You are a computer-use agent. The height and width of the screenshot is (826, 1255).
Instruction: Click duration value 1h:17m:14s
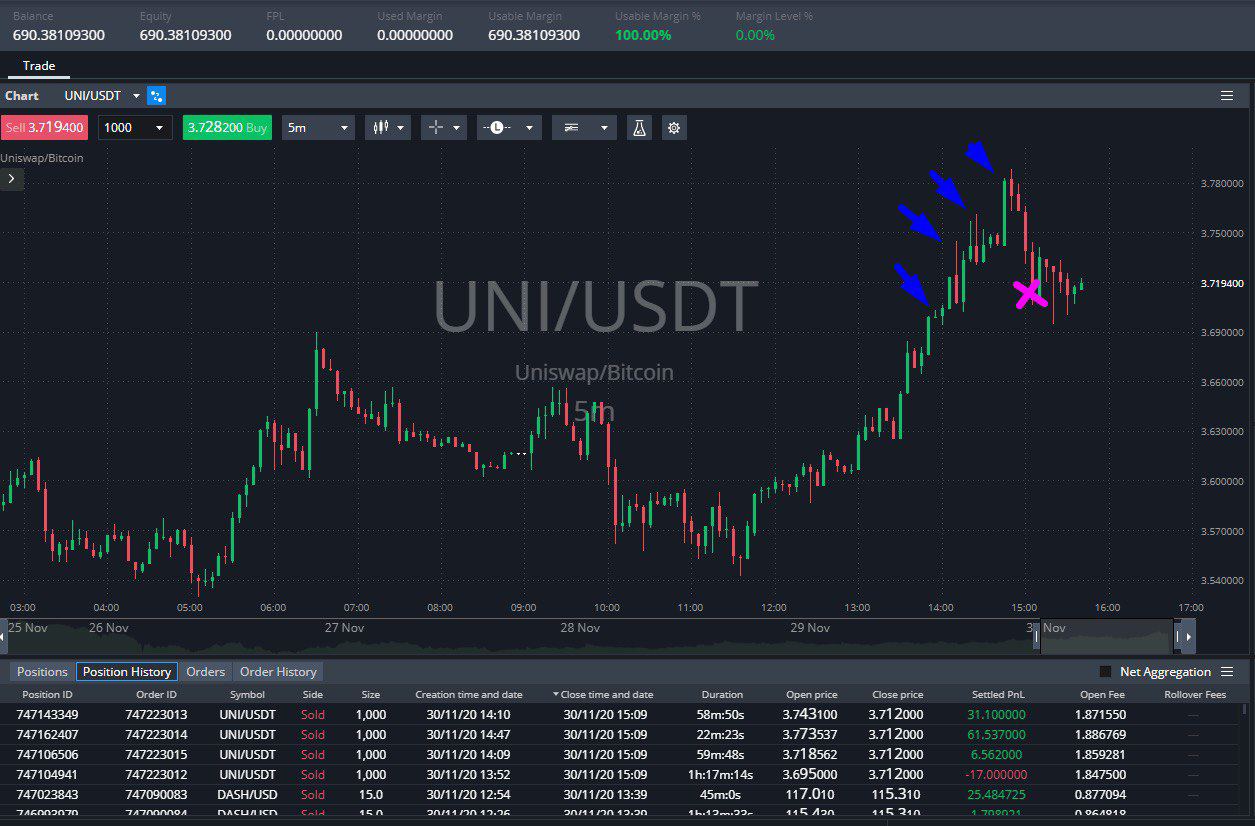(721, 775)
